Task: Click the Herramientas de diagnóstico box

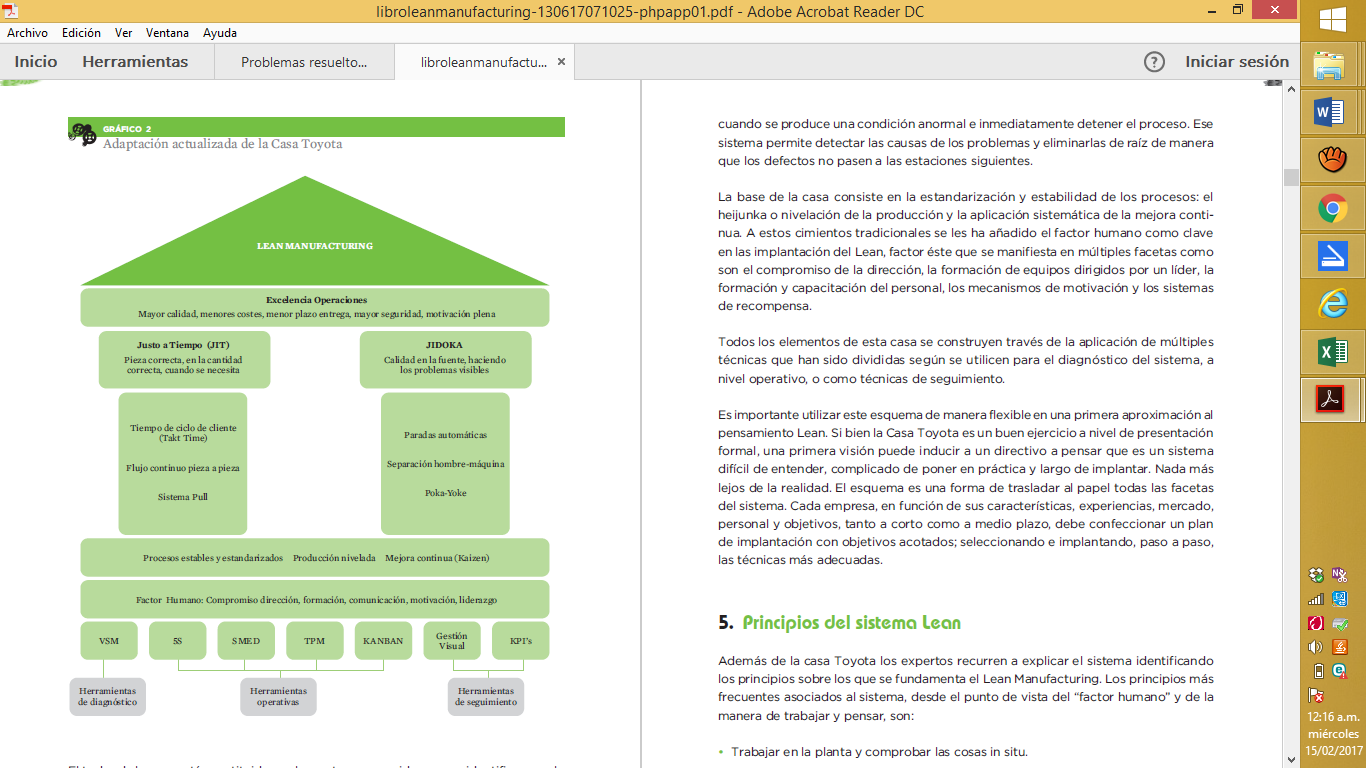Action: [108, 697]
